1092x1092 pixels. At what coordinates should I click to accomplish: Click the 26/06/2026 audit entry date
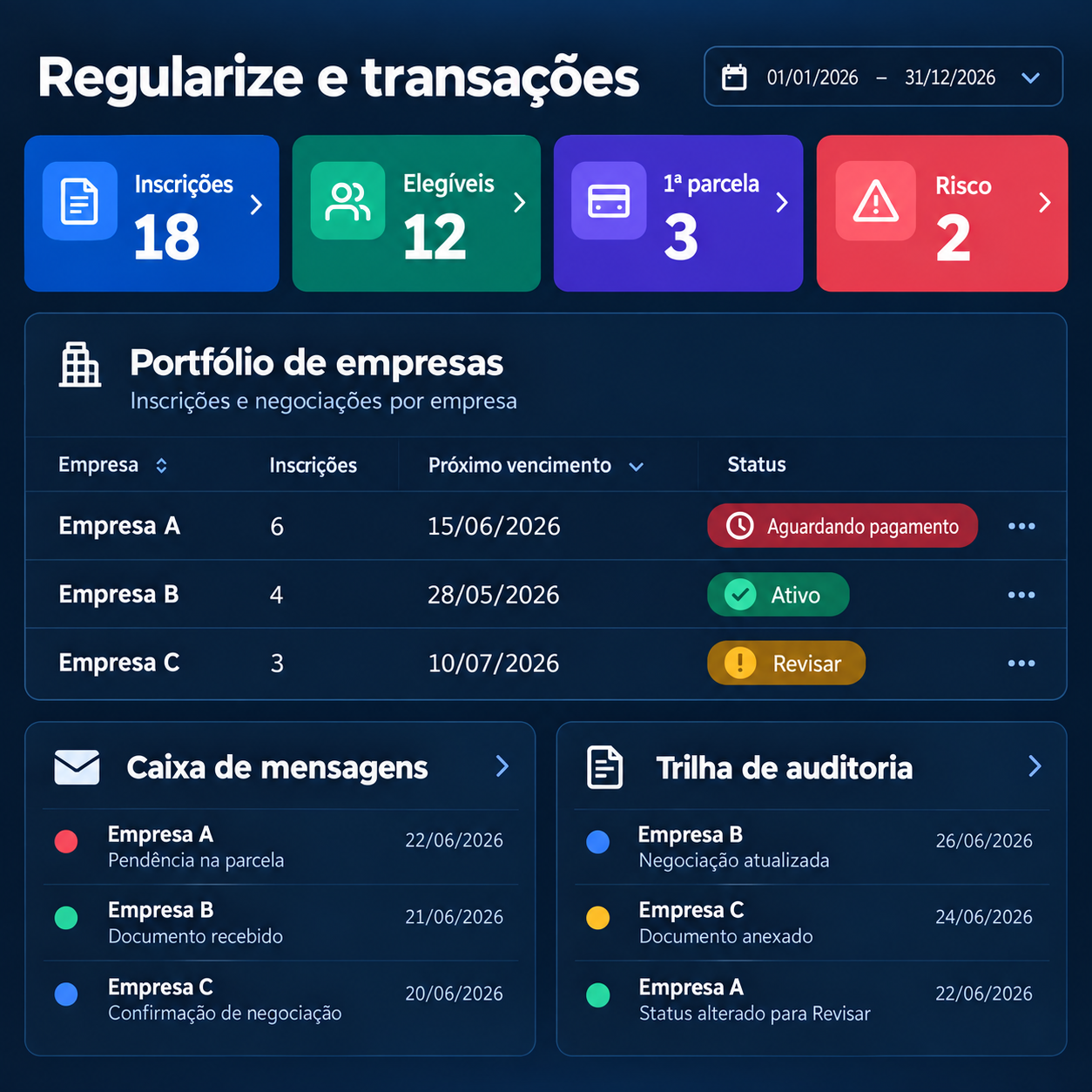(x=984, y=841)
